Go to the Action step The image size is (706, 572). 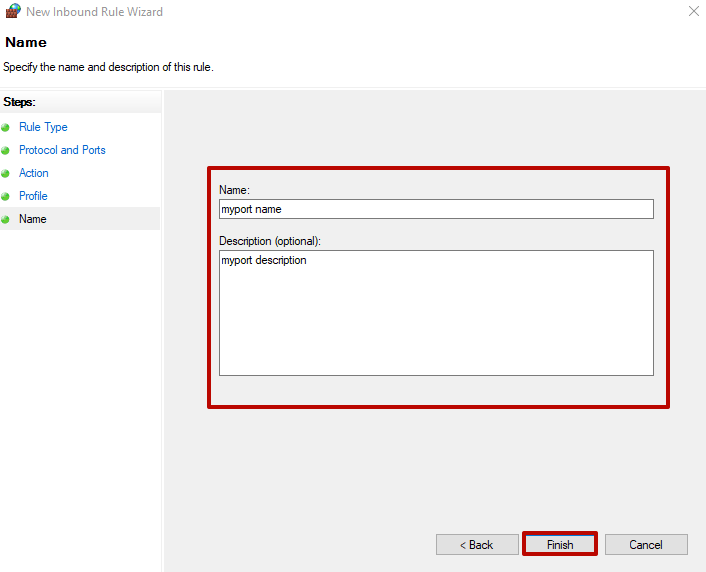point(34,173)
